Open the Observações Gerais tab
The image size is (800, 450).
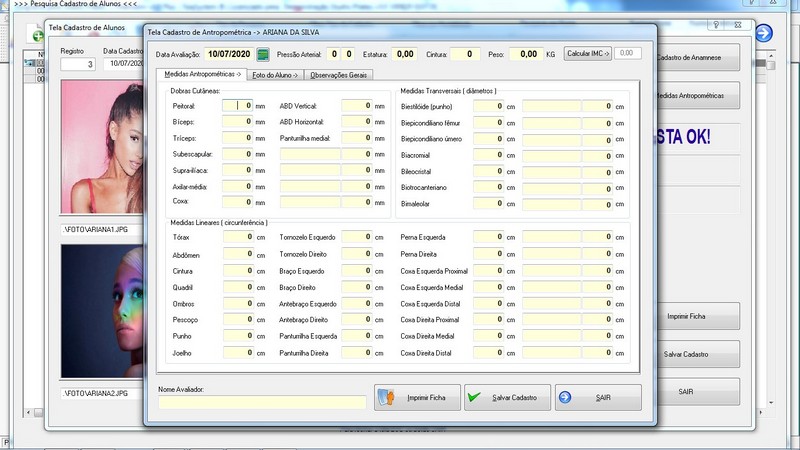pyautogui.click(x=339, y=74)
